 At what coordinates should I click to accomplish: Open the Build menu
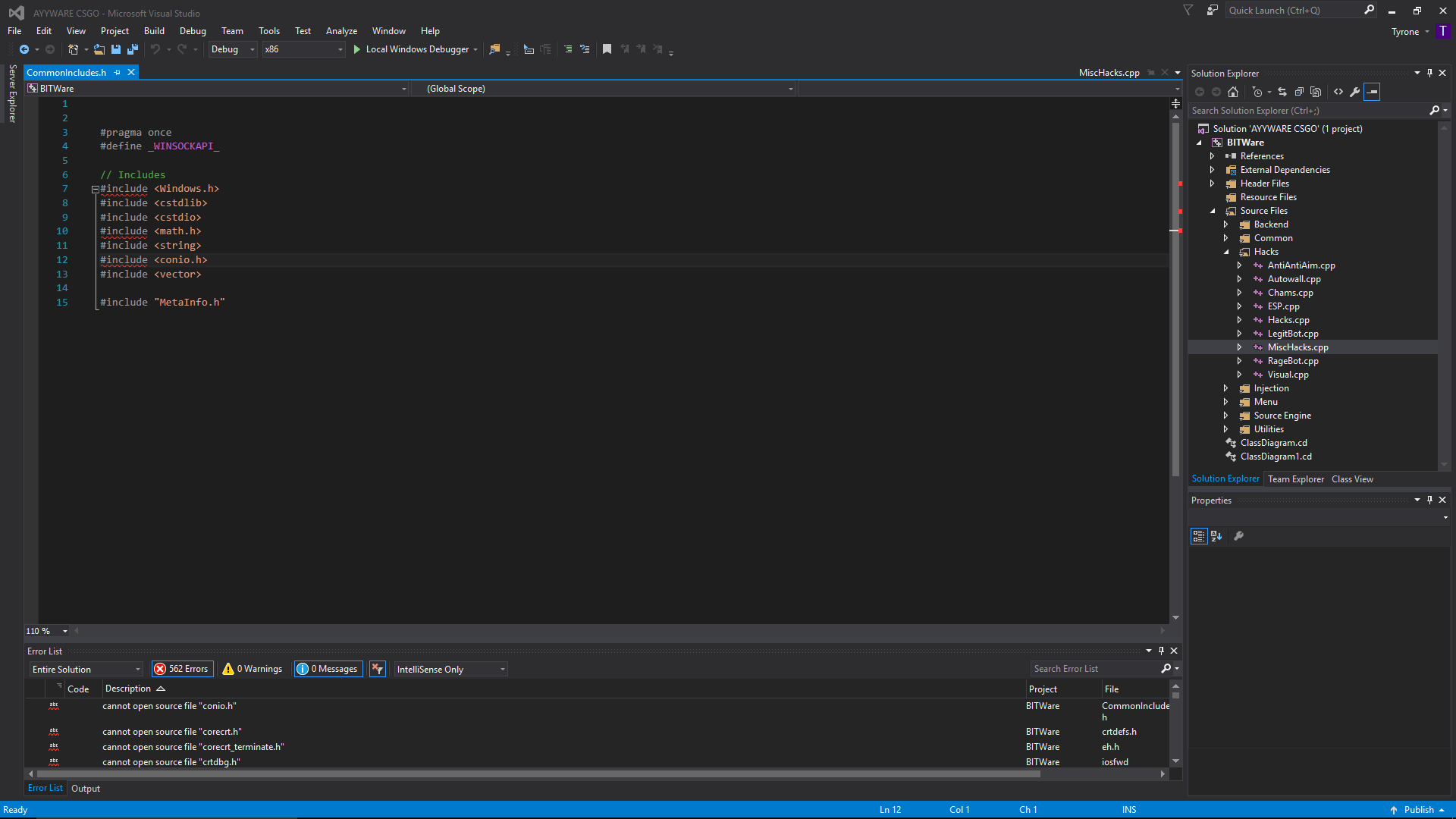click(154, 31)
